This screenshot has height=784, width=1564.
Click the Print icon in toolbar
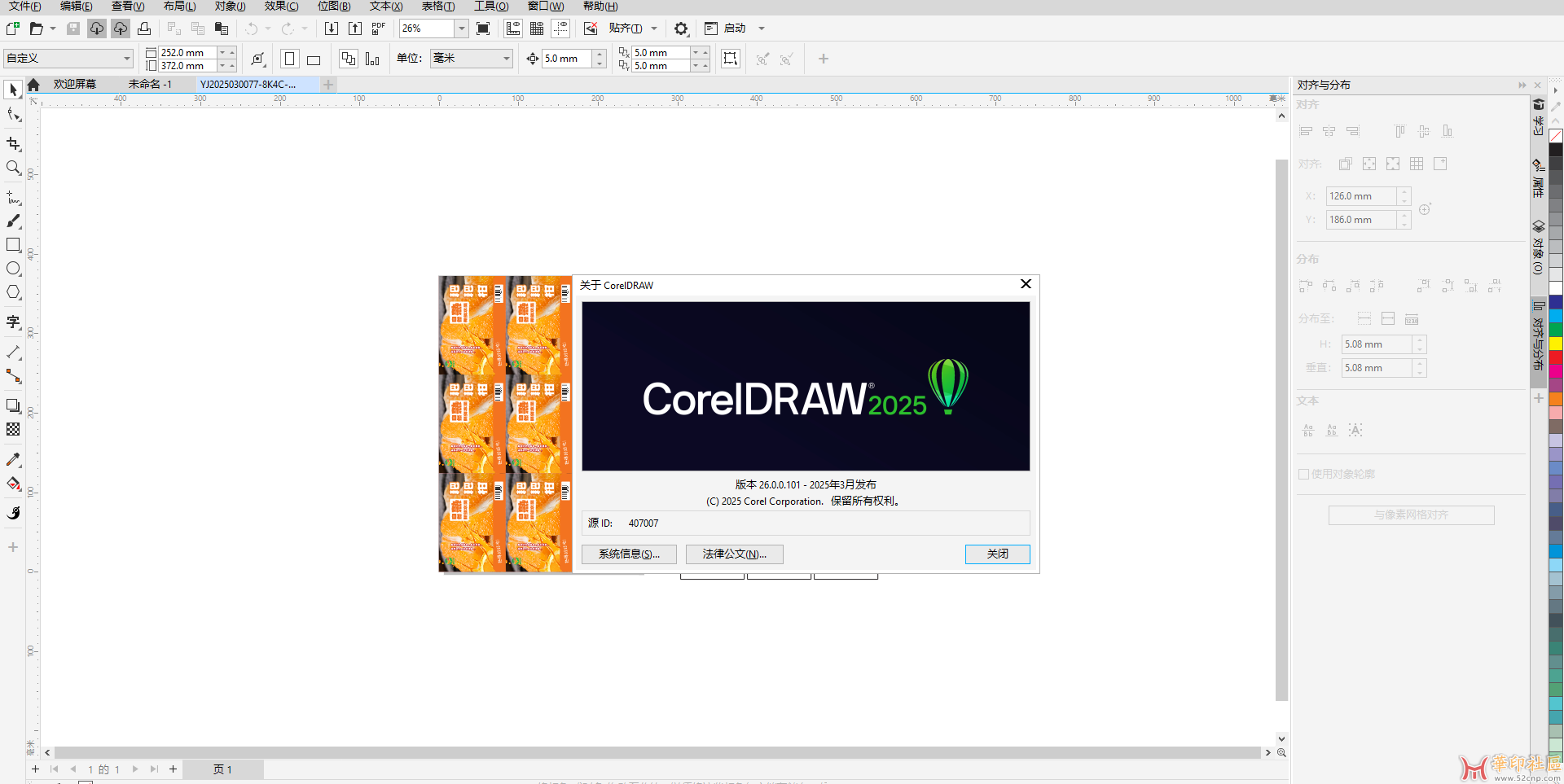(144, 28)
